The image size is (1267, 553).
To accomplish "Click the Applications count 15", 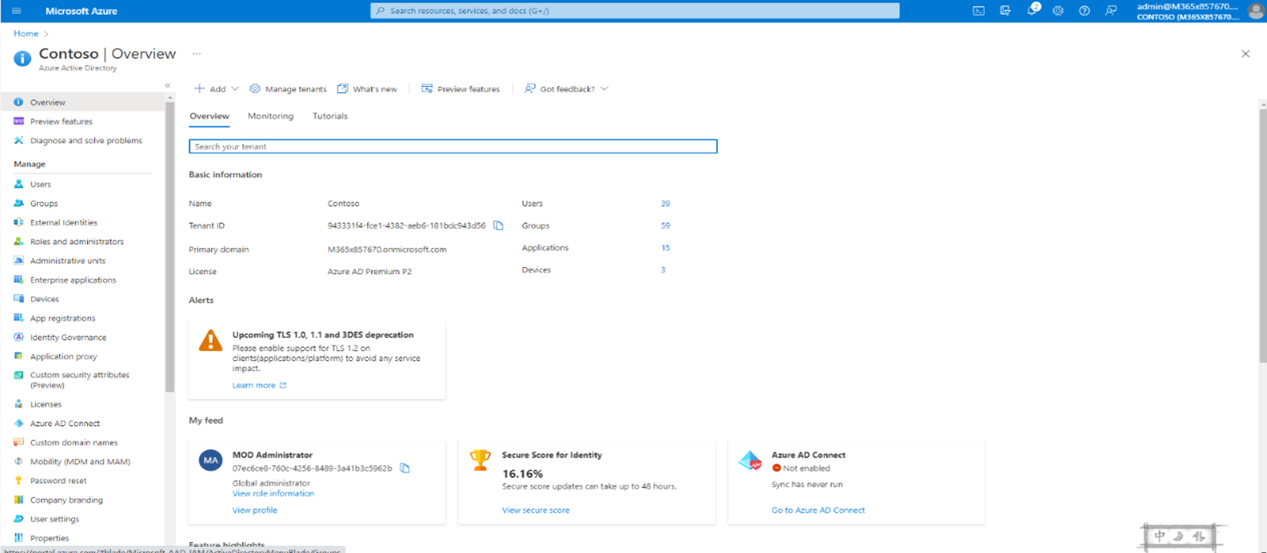I will pyautogui.click(x=665, y=248).
